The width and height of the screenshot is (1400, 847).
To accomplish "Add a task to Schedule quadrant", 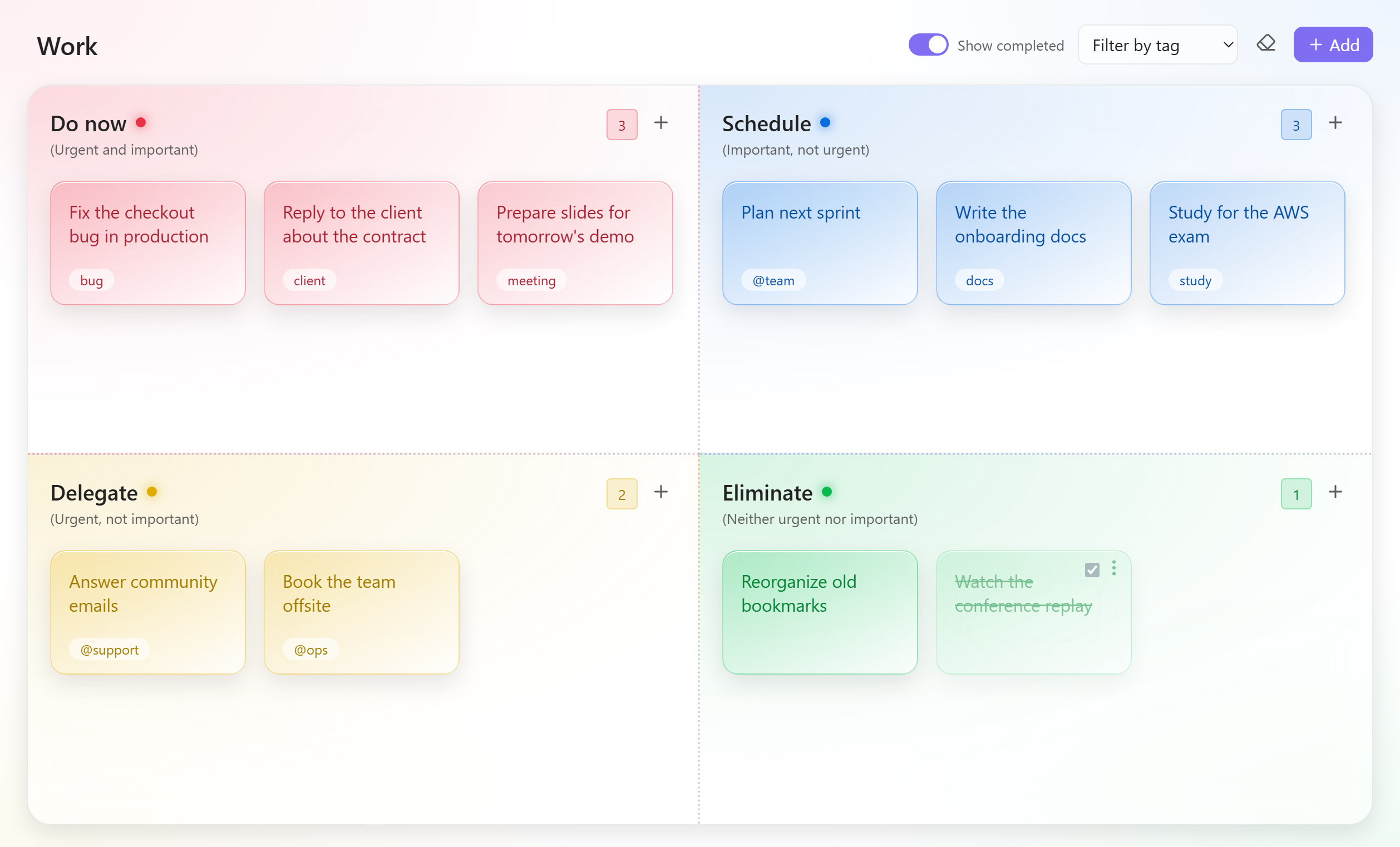I will pyautogui.click(x=1335, y=123).
